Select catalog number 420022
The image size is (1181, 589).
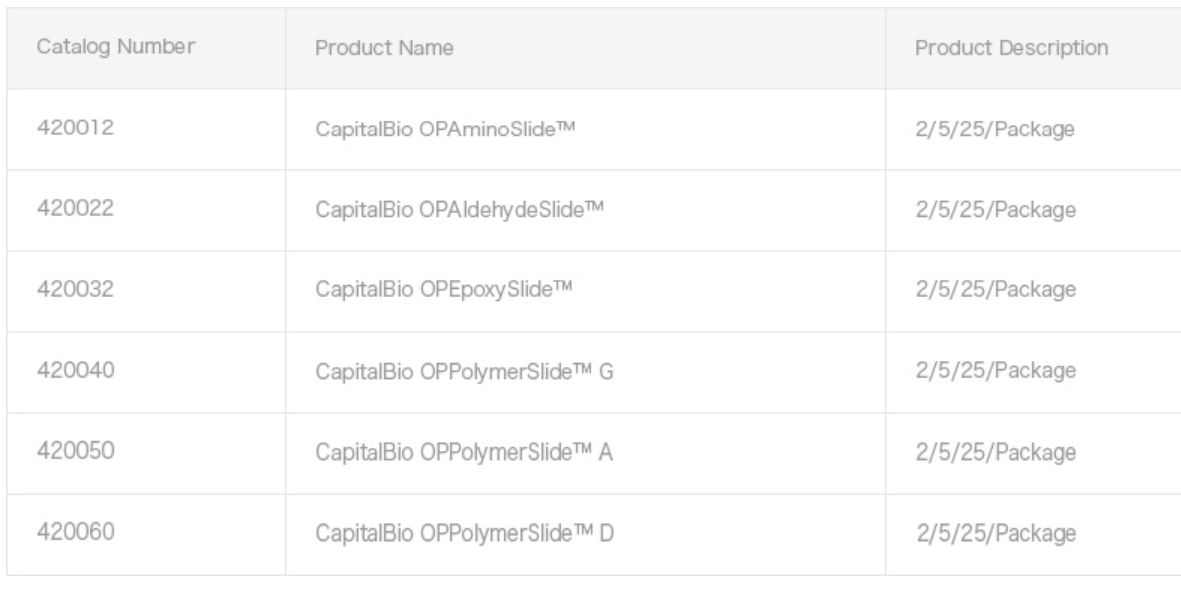[x=75, y=208]
